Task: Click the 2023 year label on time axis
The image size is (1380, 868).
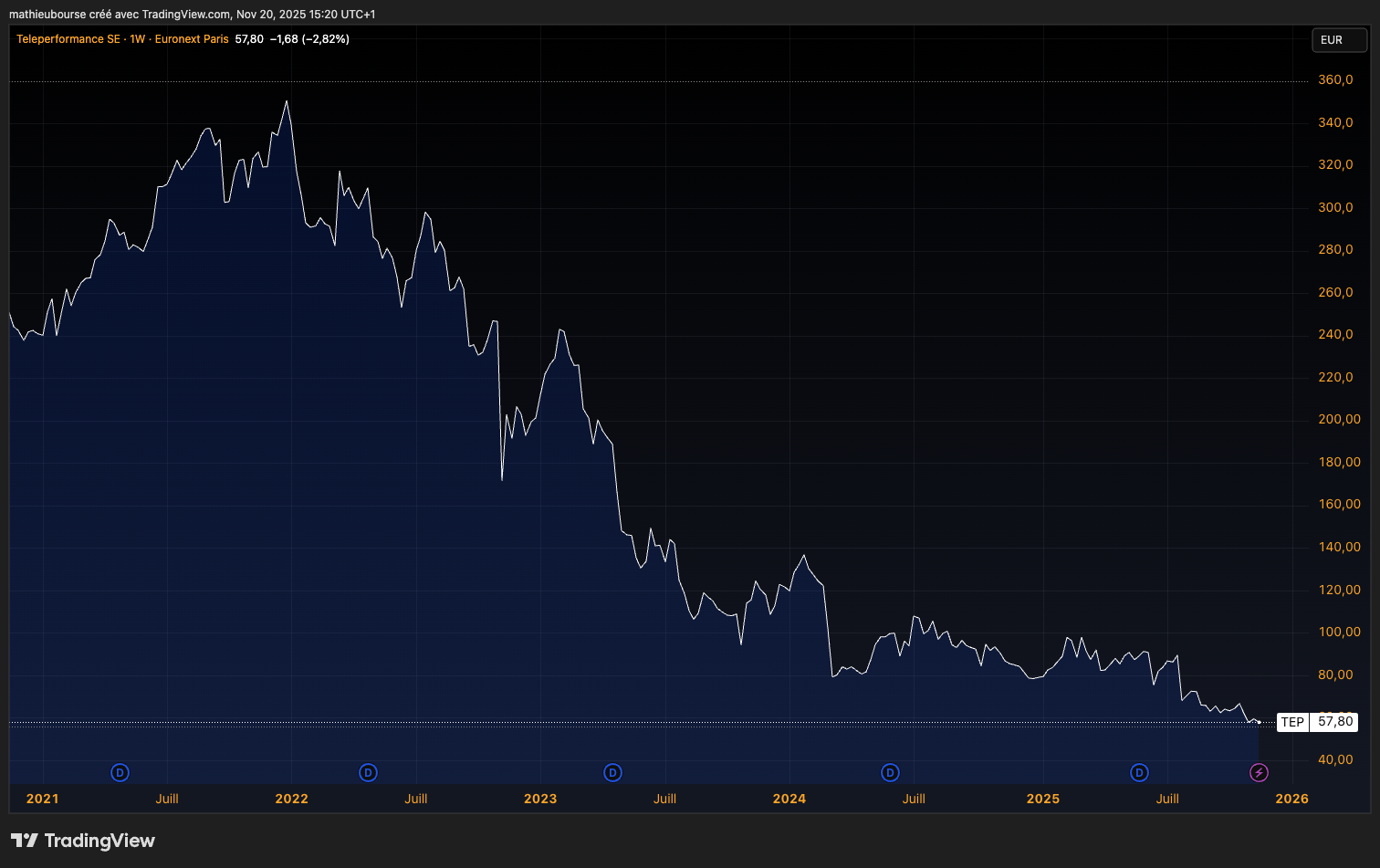Action: coord(540,799)
